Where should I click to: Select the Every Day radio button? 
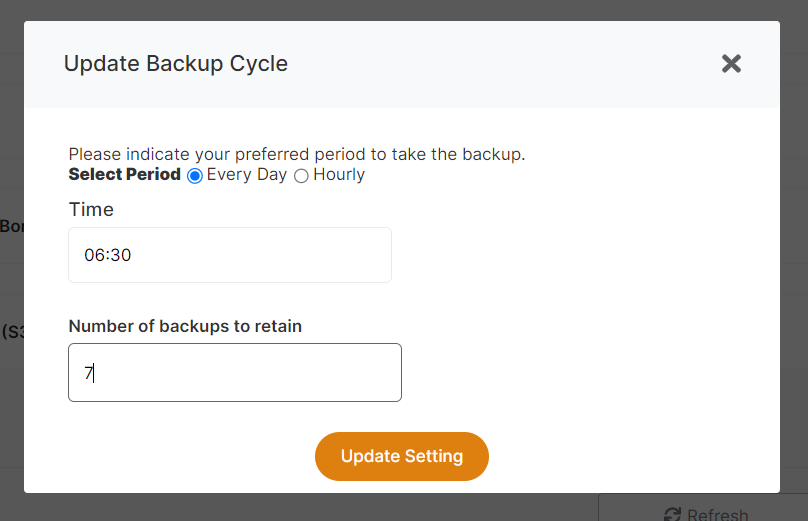coord(195,176)
